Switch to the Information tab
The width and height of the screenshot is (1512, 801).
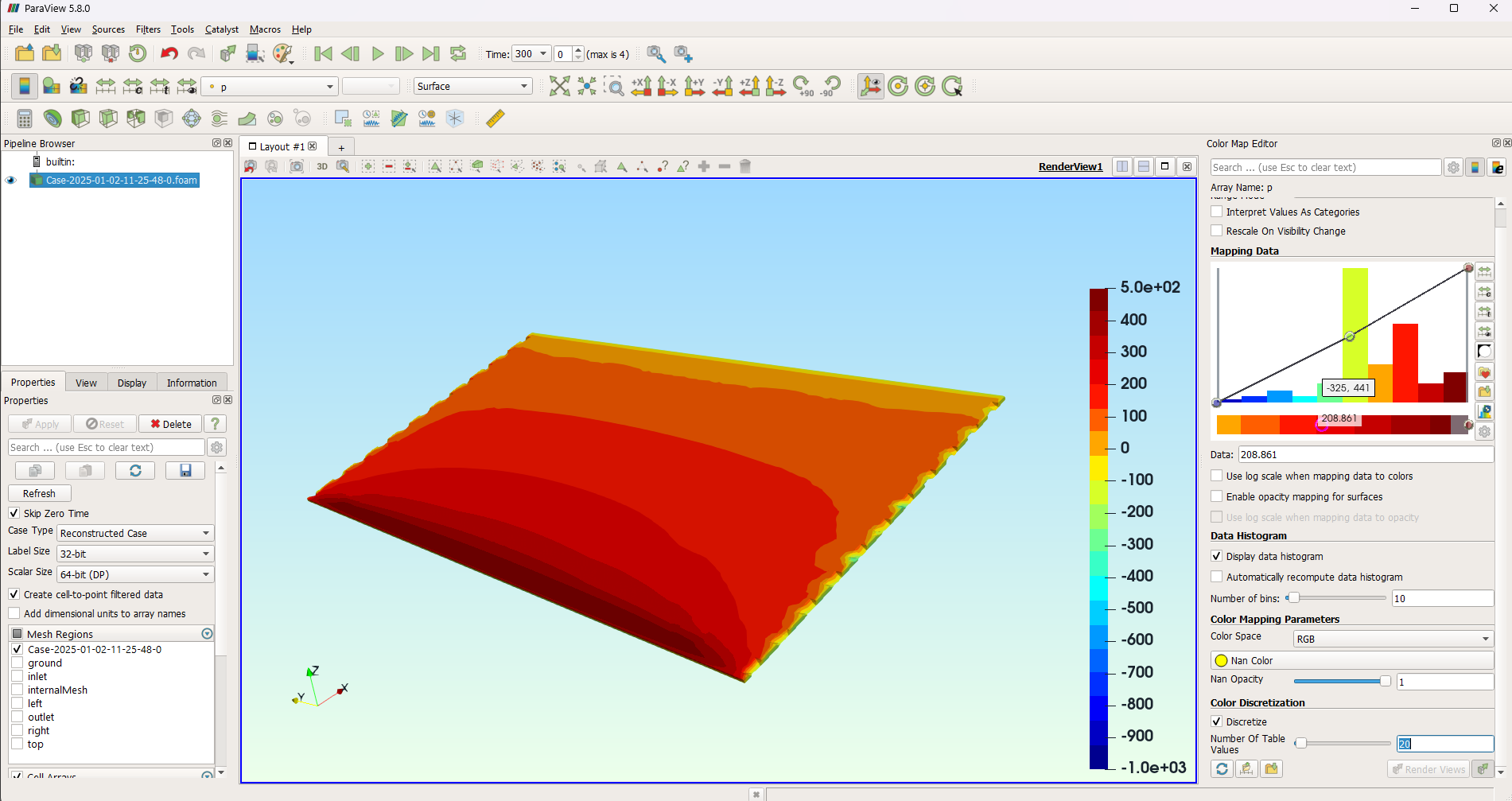(192, 383)
